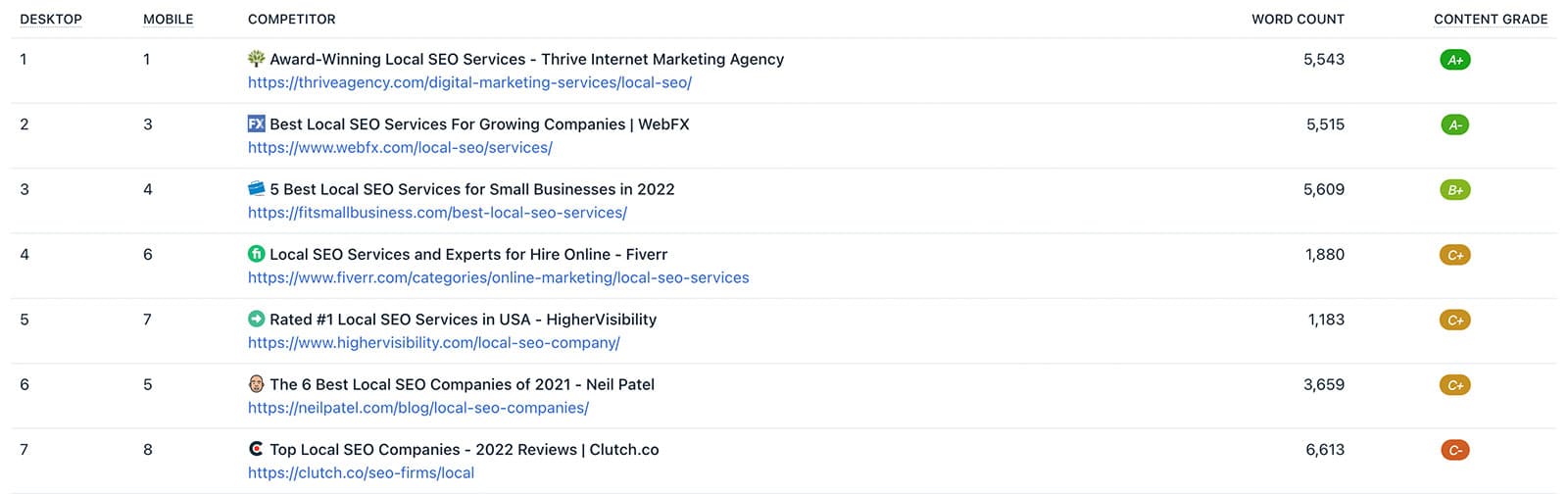Sort by the Word Count column header
1568x494 pixels.
pyautogui.click(x=1298, y=20)
